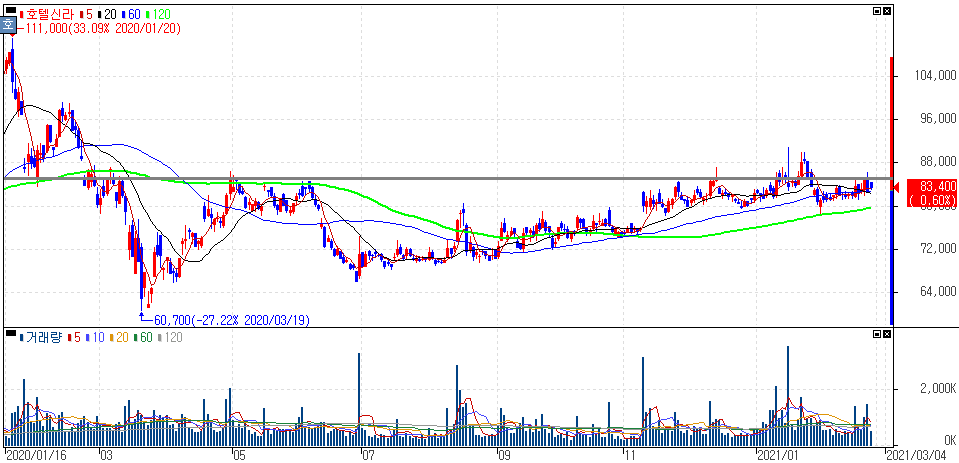Viewport: 959px width, 463px height.
Task: Select the 거래량 volume series legend
Action: [x=42, y=337]
